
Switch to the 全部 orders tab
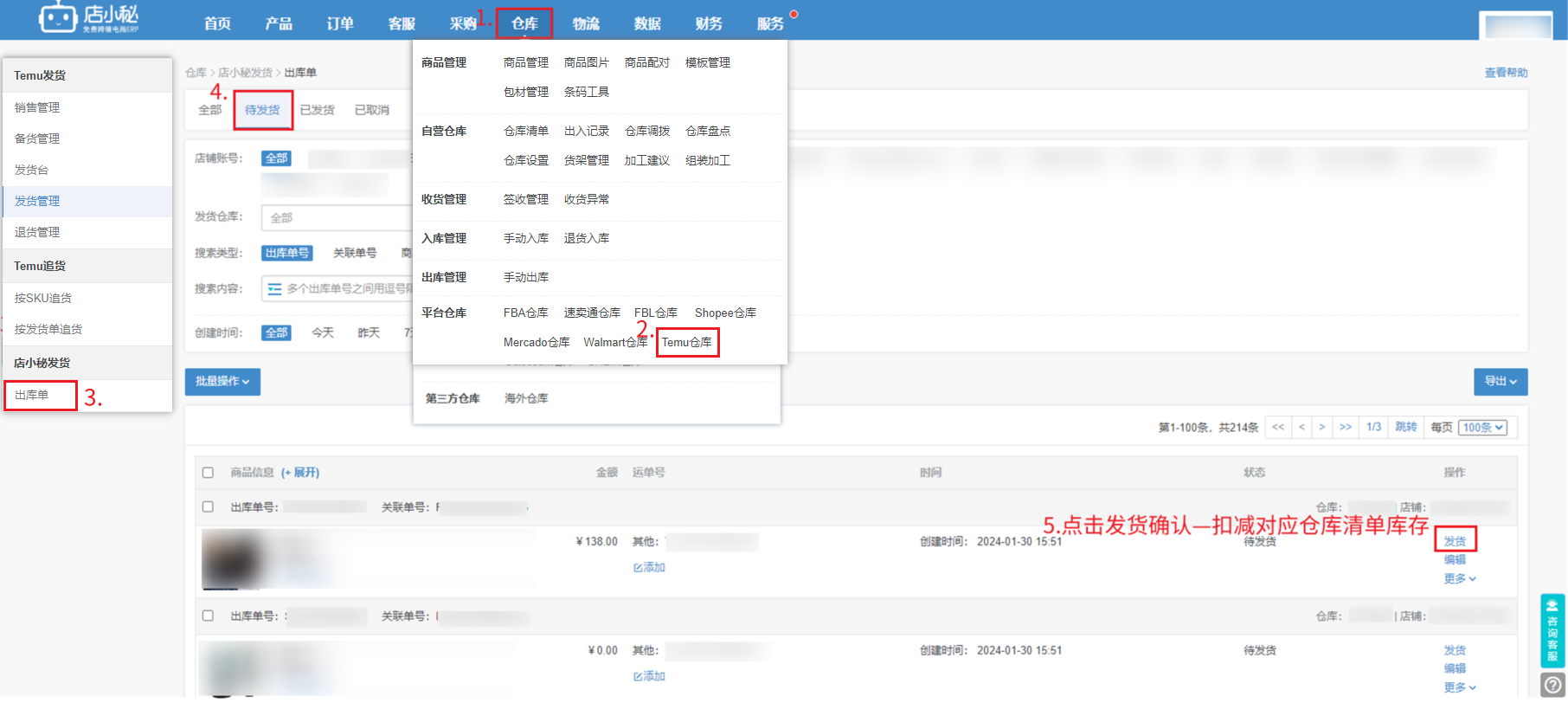[210, 110]
